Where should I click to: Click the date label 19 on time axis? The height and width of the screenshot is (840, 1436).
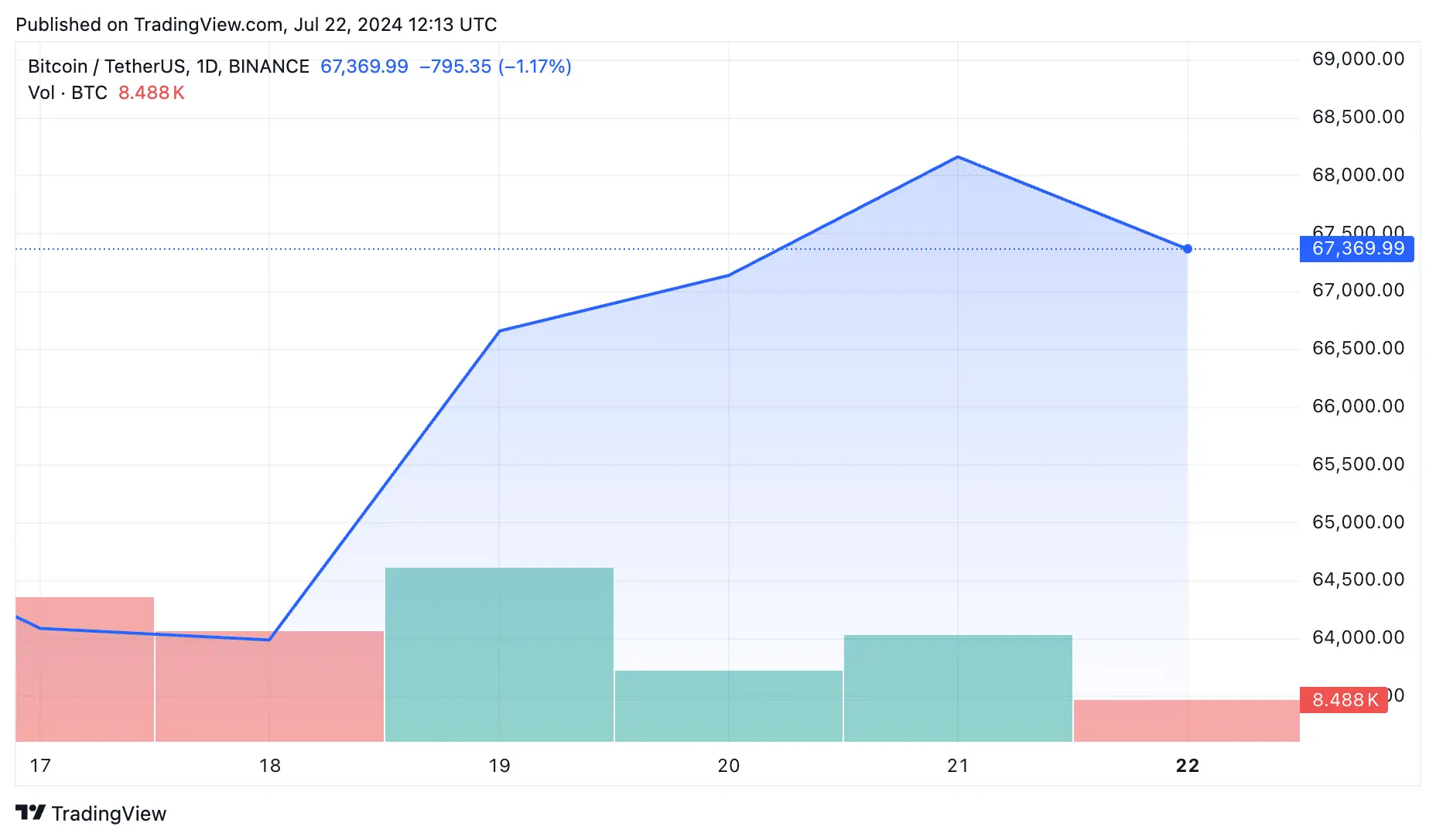point(499,766)
